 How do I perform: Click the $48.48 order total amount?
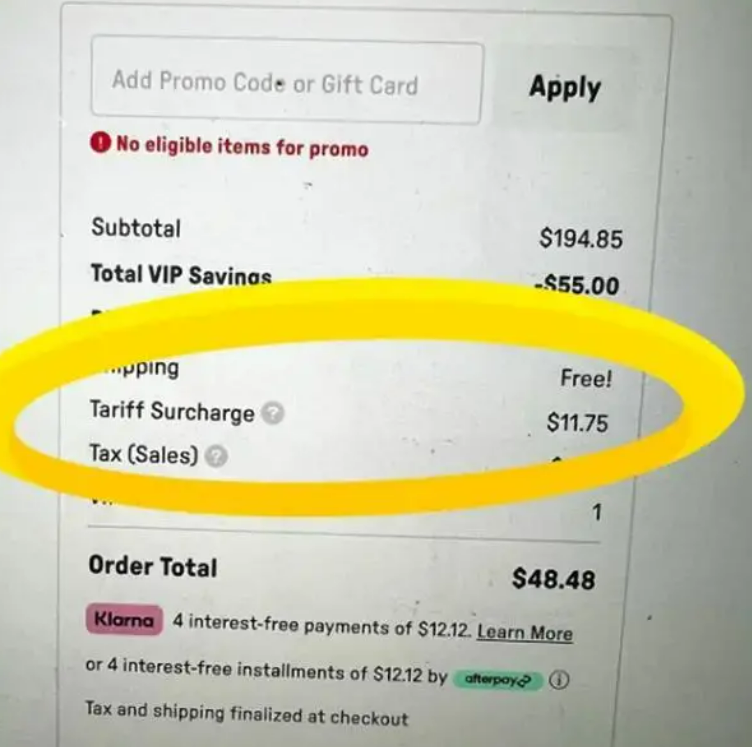pos(553,579)
